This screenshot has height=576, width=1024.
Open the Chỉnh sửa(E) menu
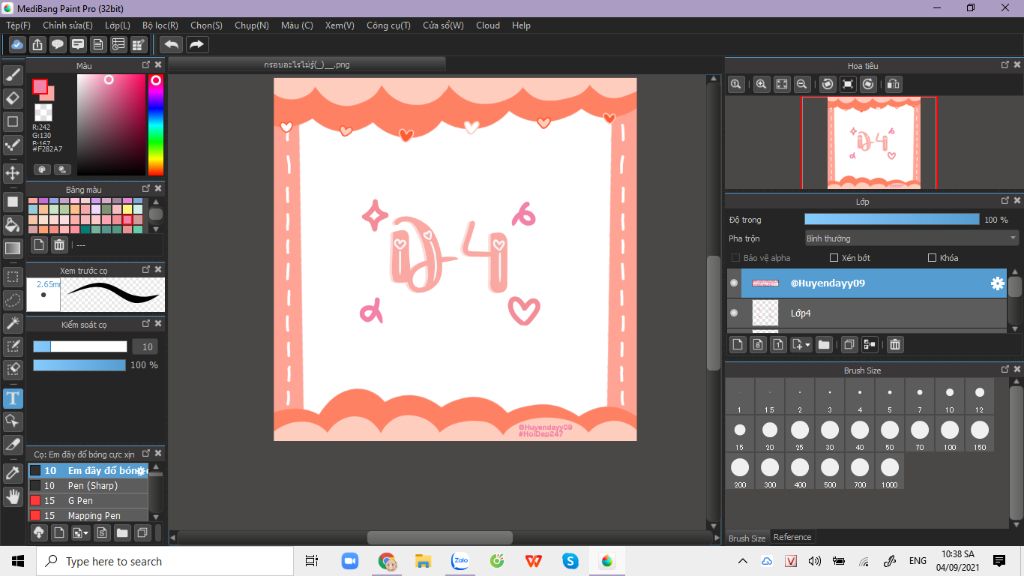click(x=67, y=25)
